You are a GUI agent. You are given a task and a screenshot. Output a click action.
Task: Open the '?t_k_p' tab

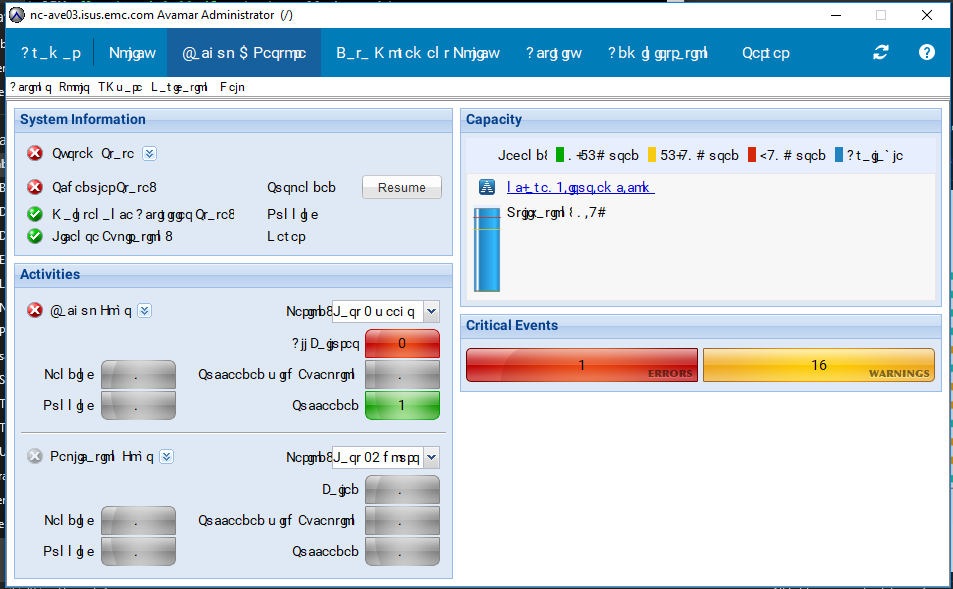point(50,53)
